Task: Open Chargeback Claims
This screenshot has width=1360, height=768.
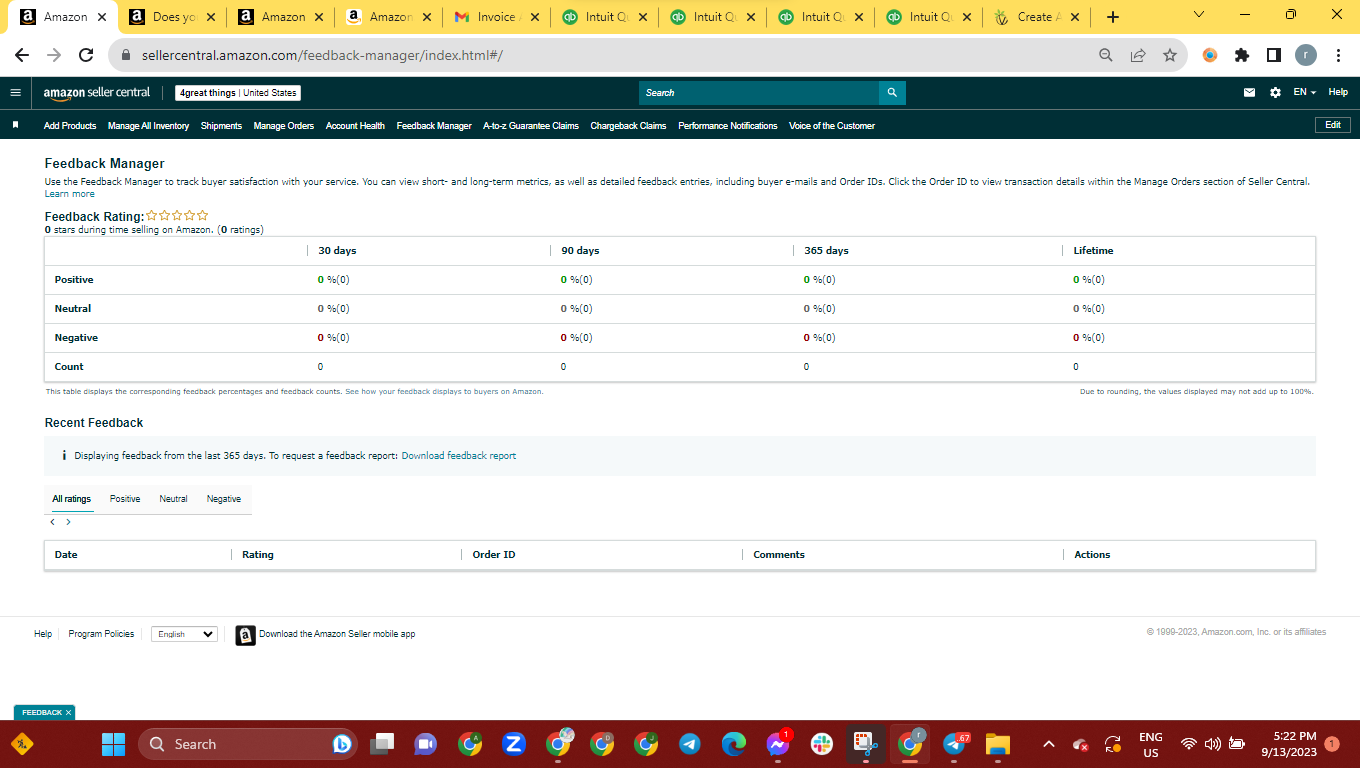Action: (x=628, y=126)
